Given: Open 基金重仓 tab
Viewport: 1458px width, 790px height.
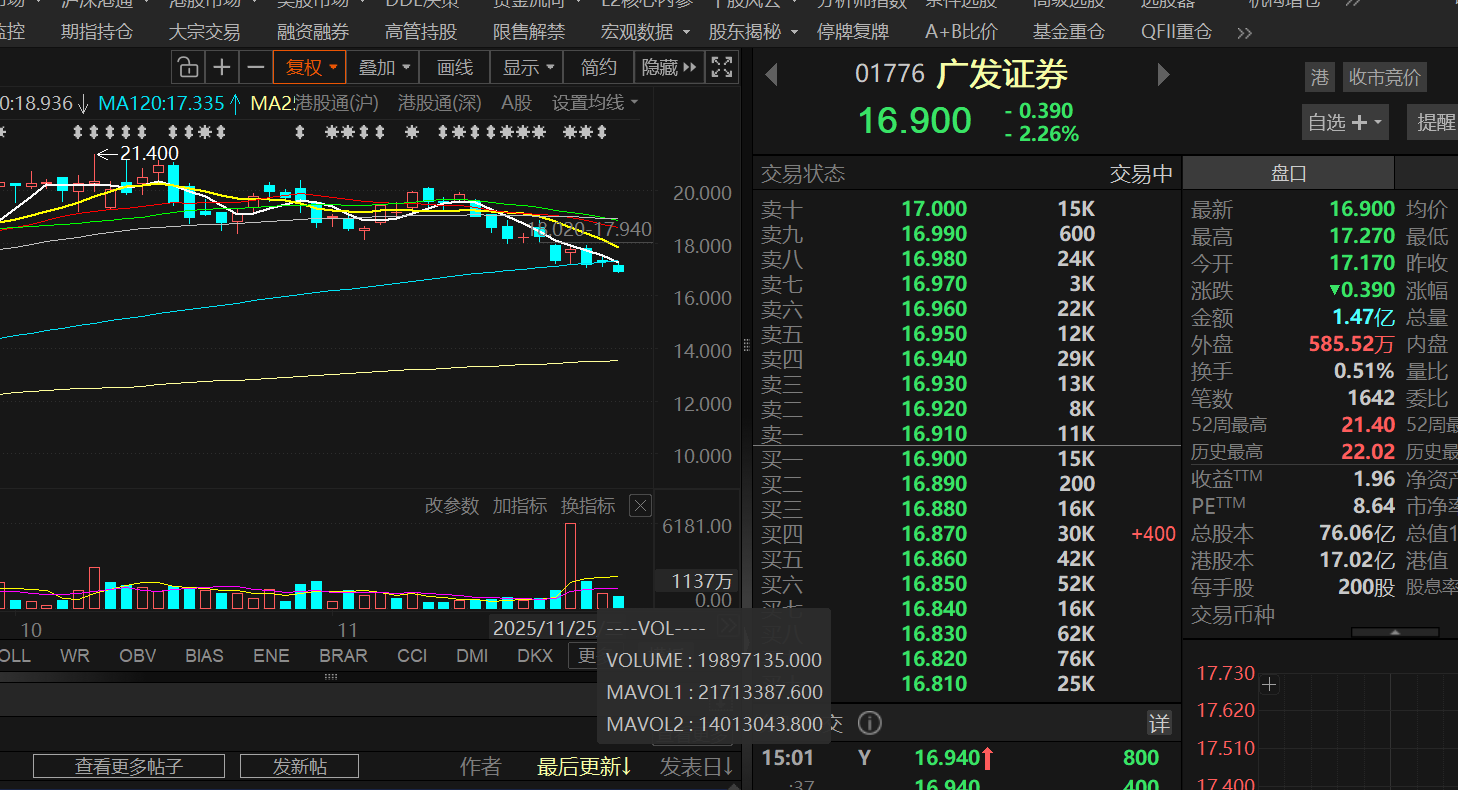Looking at the screenshot, I should pos(1069,32).
